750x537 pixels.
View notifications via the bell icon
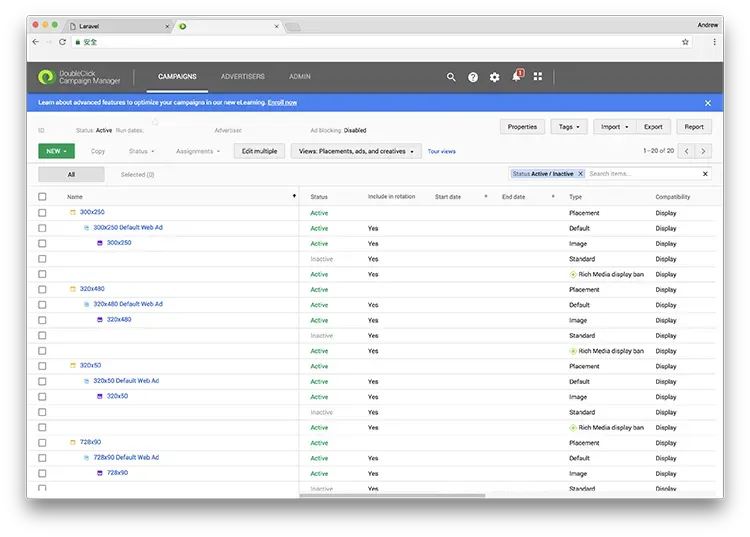517,77
